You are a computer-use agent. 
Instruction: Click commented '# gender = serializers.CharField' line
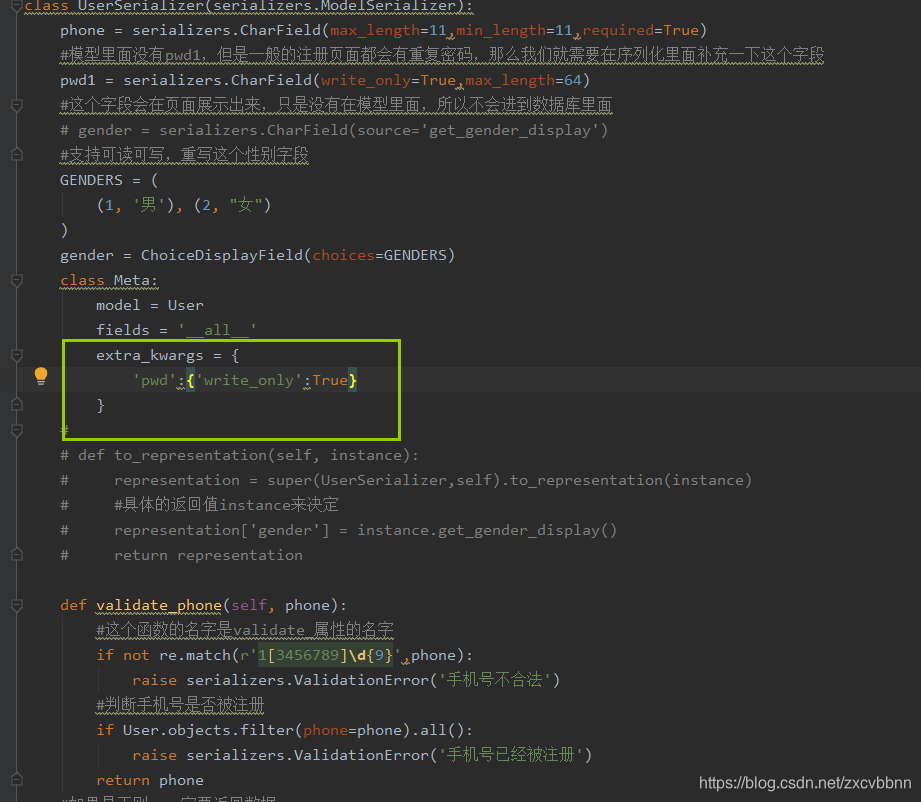click(x=334, y=130)
